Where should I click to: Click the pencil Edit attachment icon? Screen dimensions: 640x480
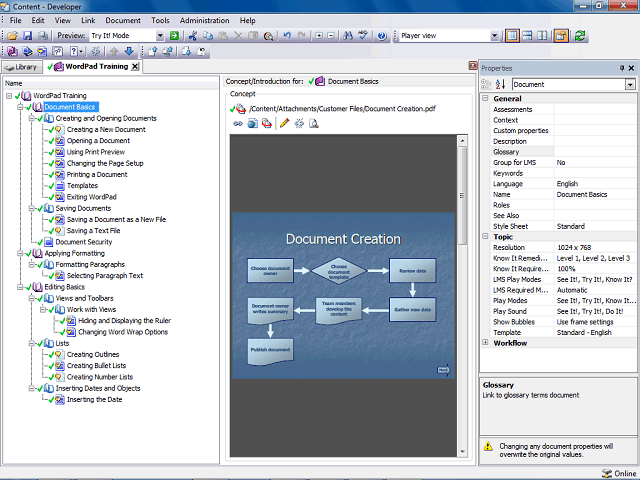(x=284, y=123)
